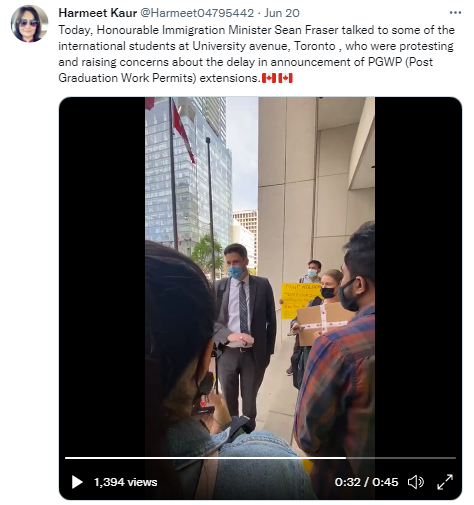Open Harmeet Kaur's profile avatar
The image size is (474, 505).
click(x=29, y=24)
